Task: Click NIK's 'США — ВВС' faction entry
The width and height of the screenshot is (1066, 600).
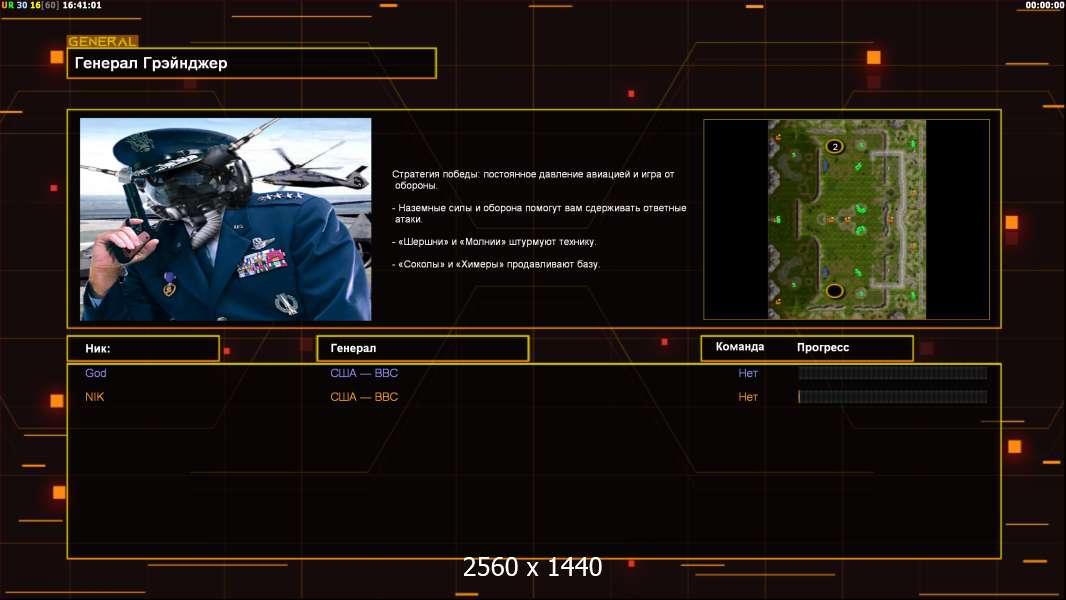Action: [x=364, y=397]
